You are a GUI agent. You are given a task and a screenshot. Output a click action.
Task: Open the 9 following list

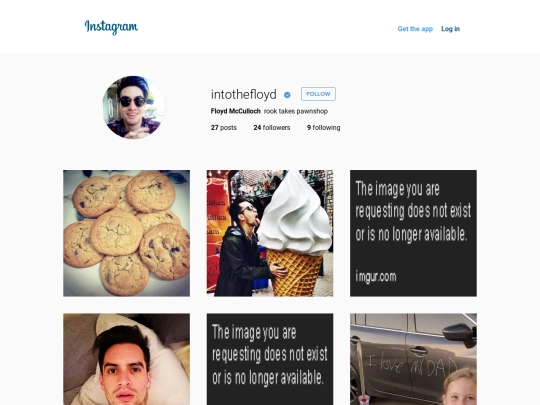323,127
